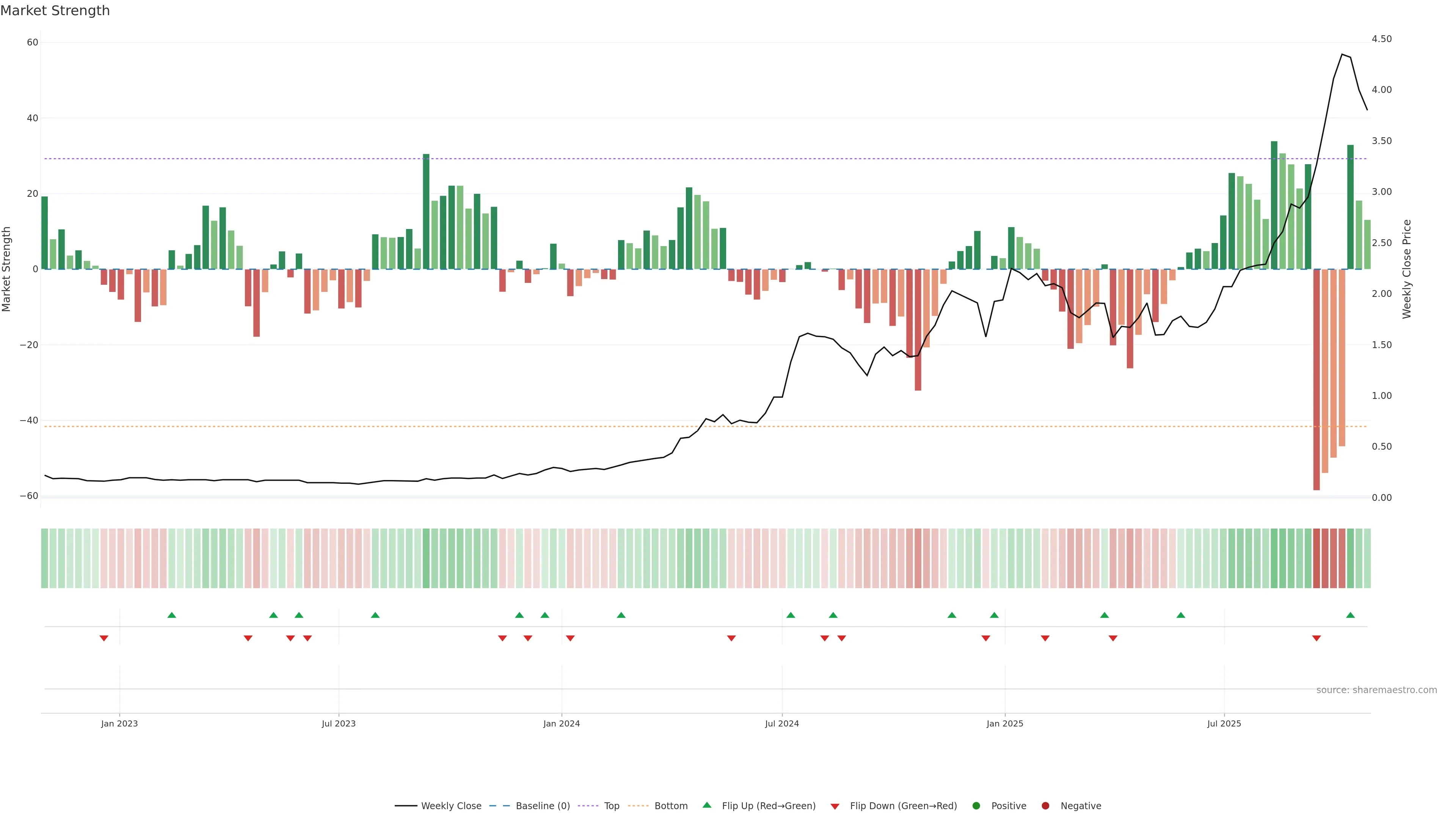Click the peak of the weekly close line

tap(1342, 54)
